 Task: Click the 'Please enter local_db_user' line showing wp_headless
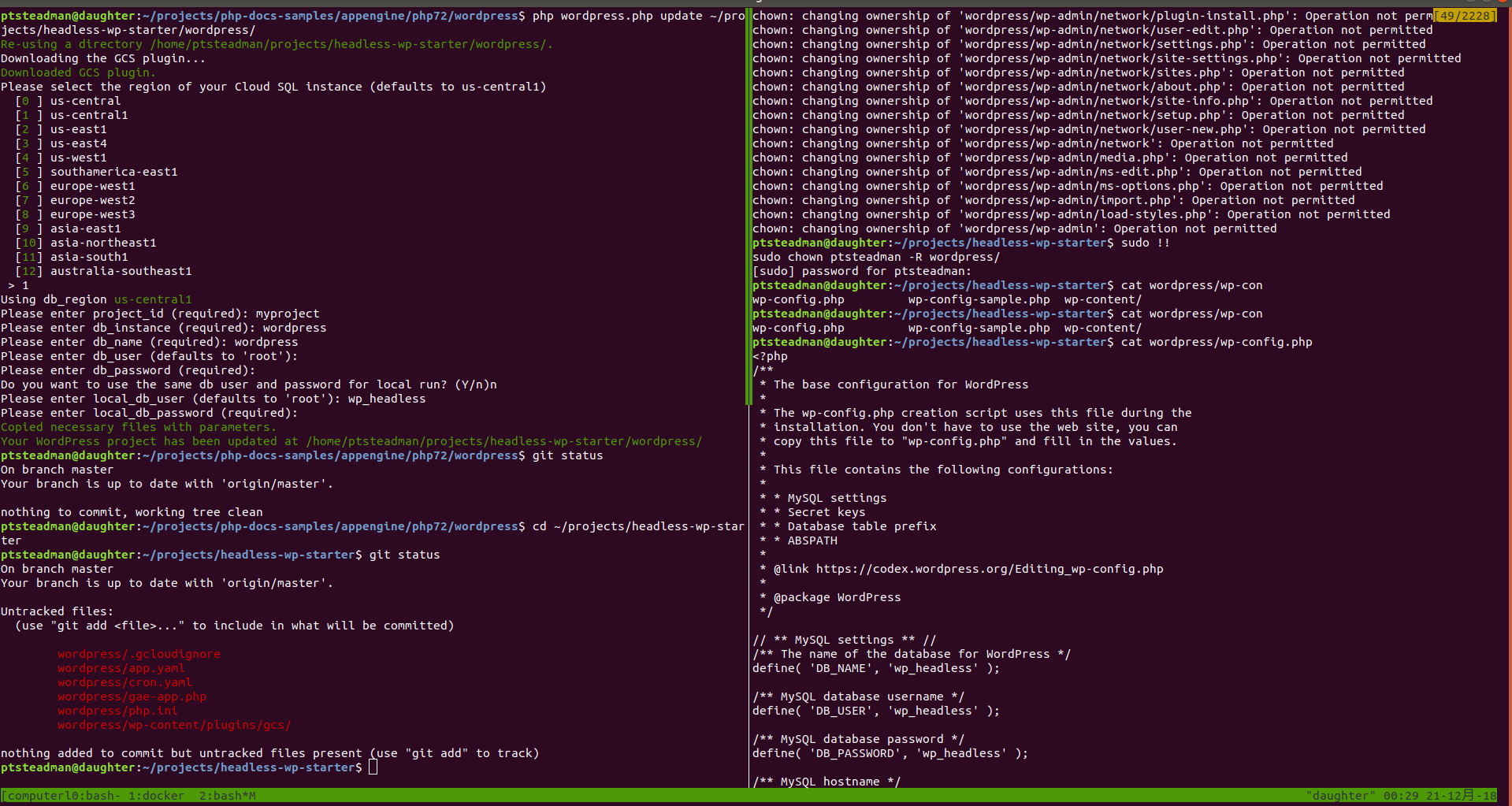click(x=214, y=399)
